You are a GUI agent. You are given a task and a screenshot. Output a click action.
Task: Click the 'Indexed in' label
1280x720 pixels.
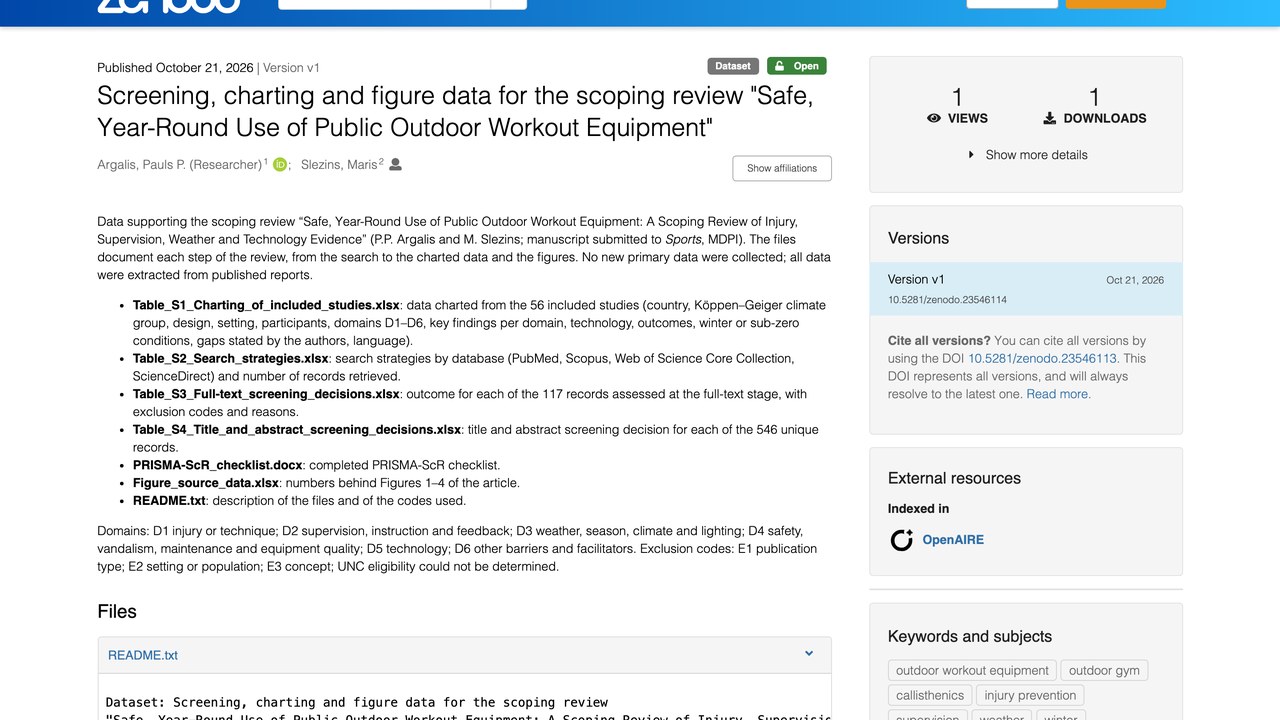coord(918,509)
